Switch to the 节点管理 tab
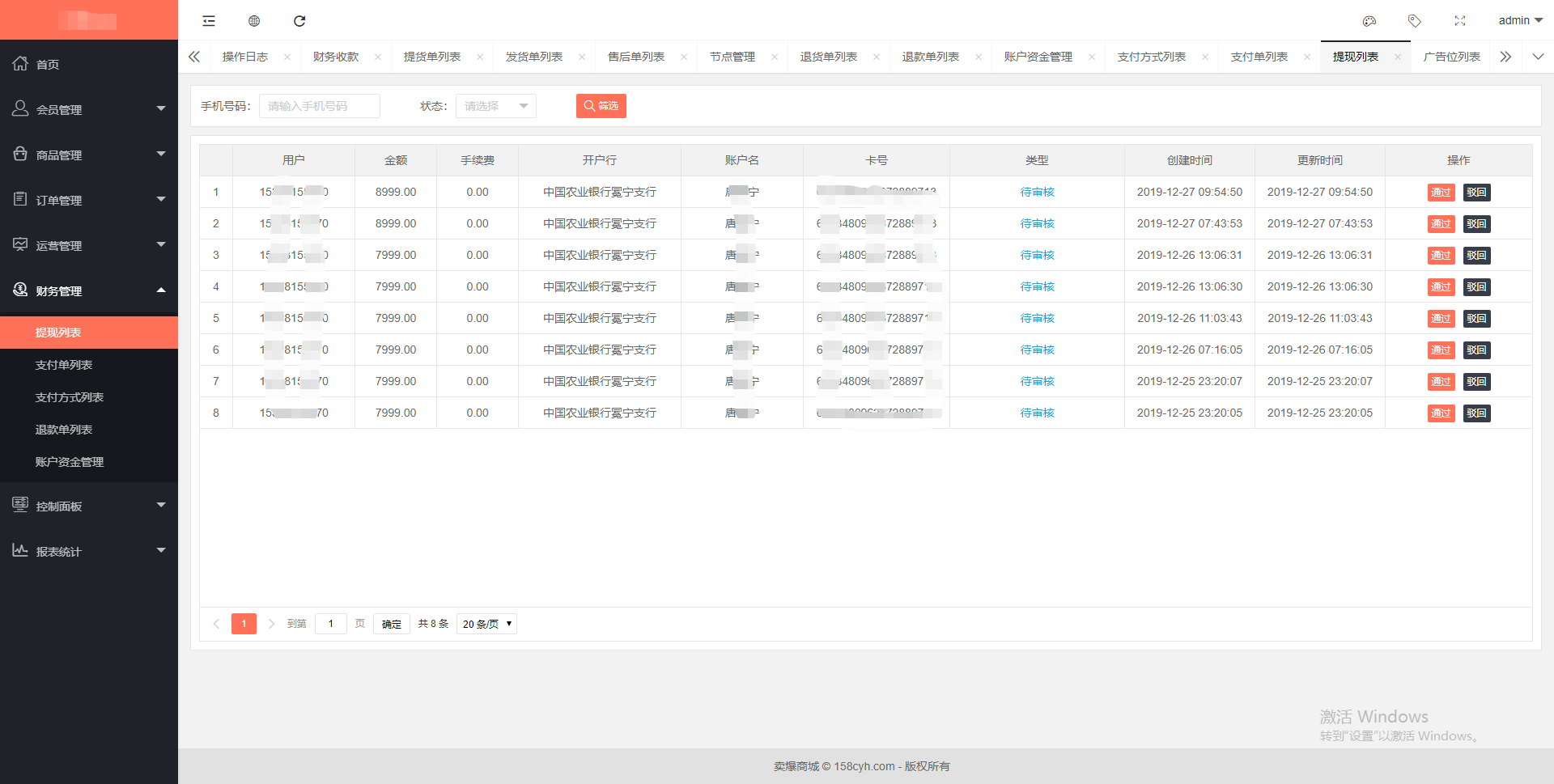The height and width of the screenshot is (784, 1554). pos(732,57)
